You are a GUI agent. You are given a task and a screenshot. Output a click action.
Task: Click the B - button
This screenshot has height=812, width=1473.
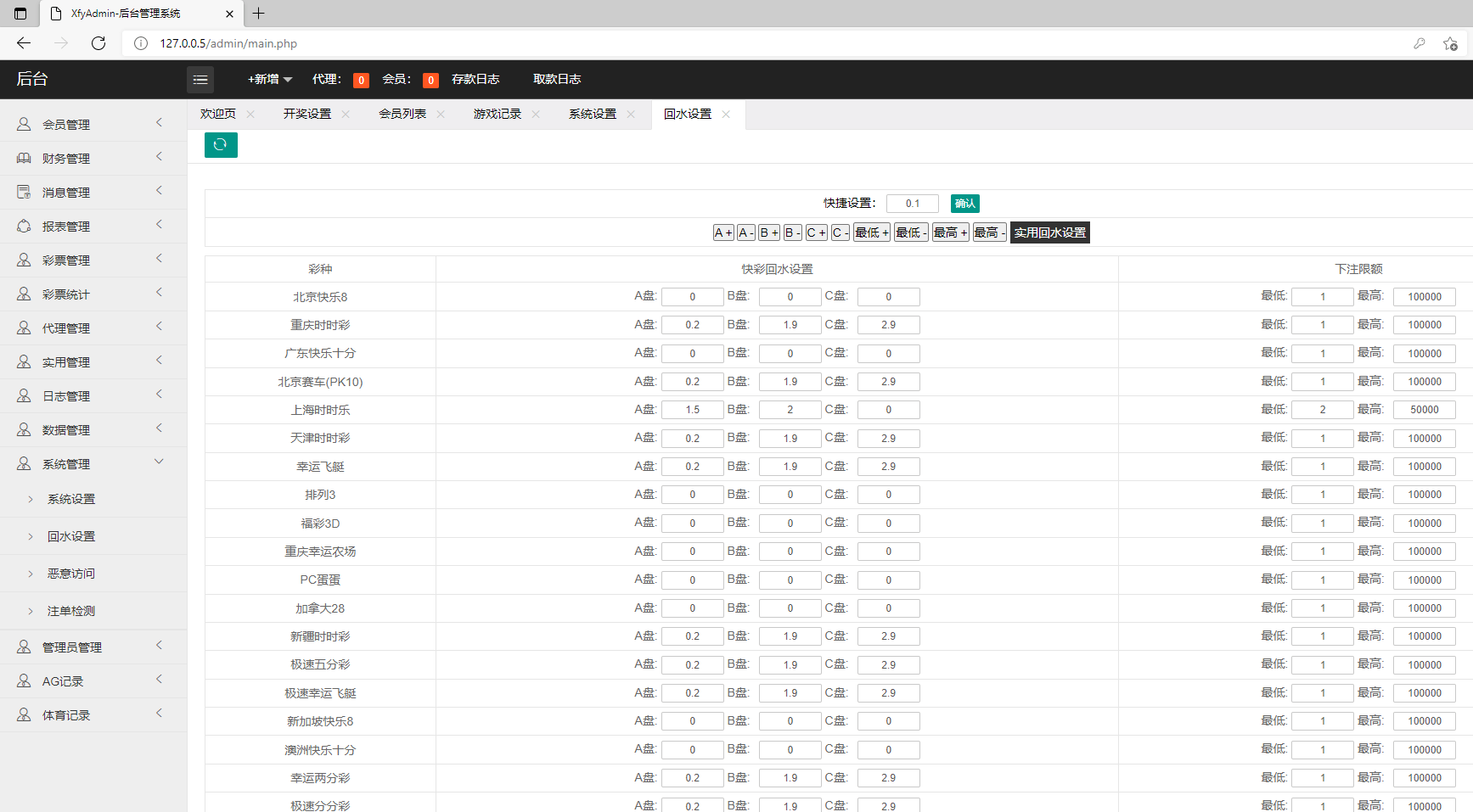click(792, 232)
